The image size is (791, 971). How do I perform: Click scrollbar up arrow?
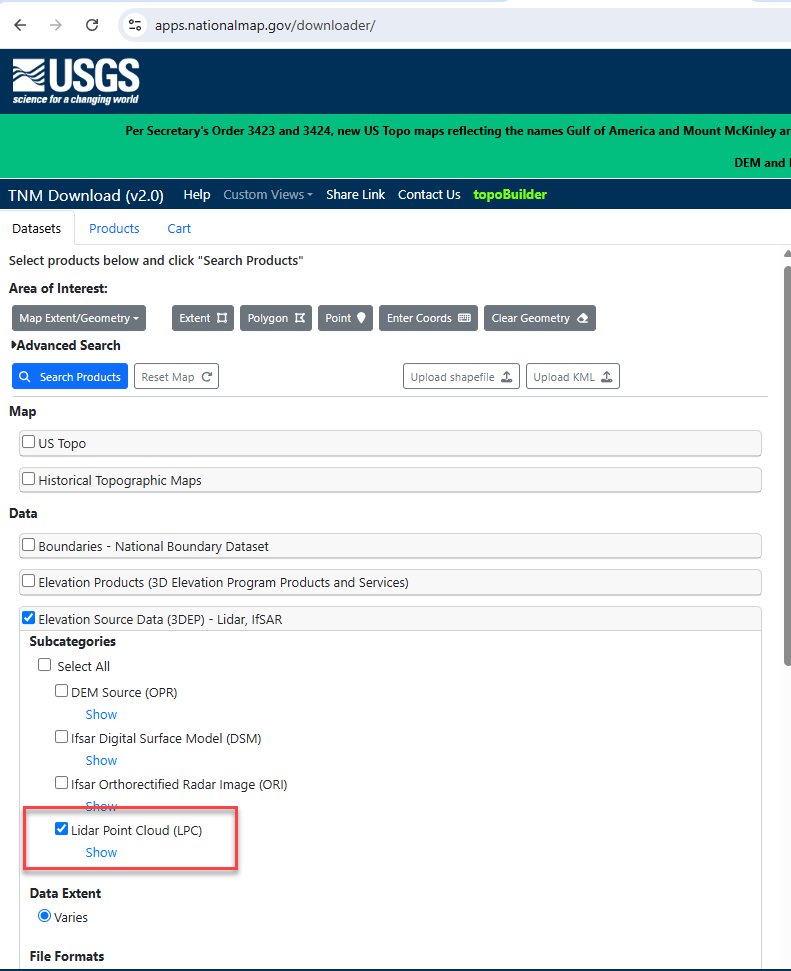click(x=787, y=253)
